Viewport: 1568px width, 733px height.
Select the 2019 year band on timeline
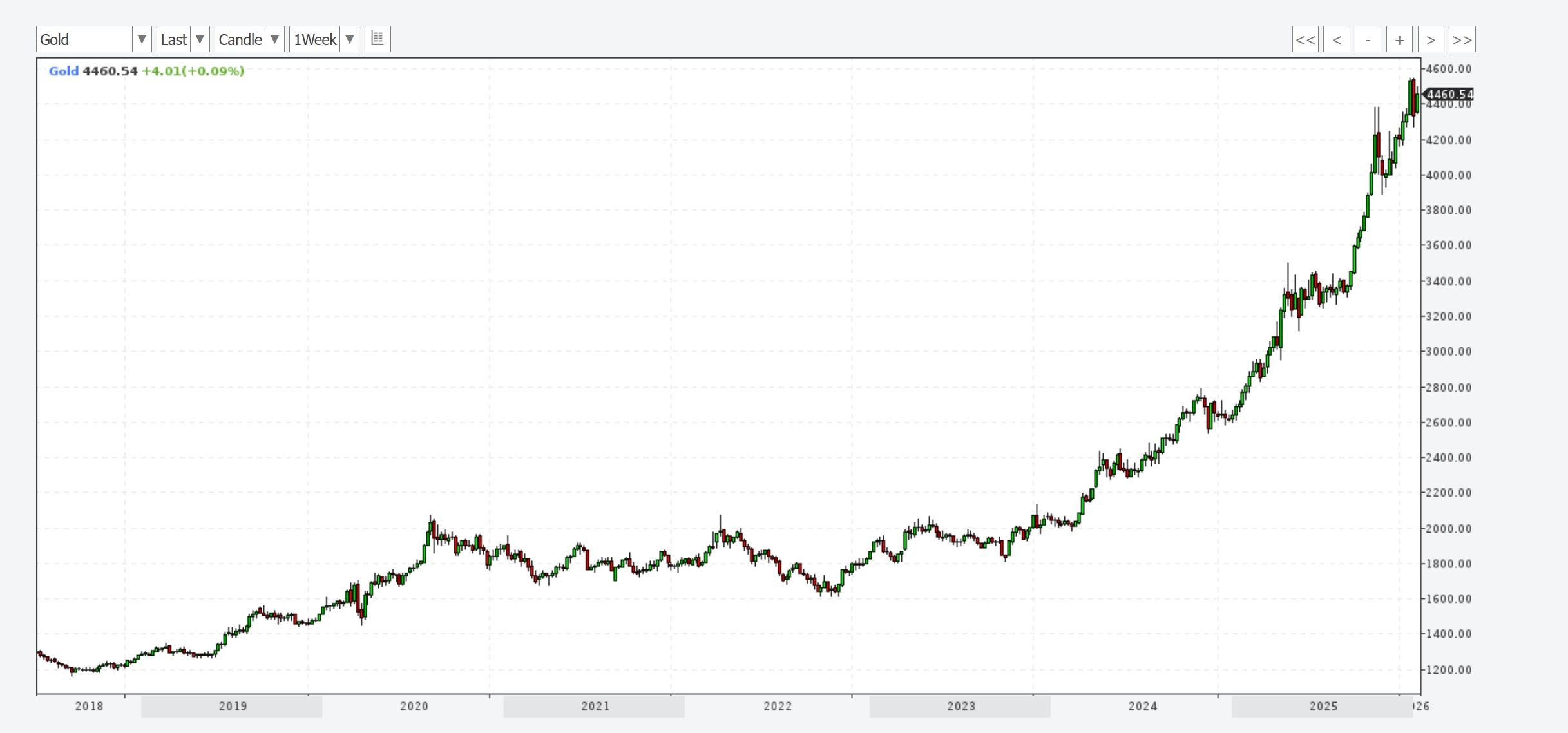(x=232, y=706)
